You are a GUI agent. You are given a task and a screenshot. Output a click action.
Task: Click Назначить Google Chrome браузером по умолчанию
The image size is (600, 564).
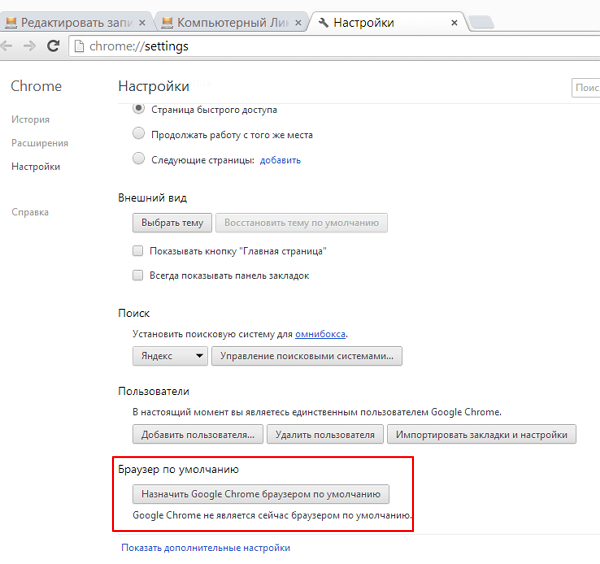tap(261, 494)
